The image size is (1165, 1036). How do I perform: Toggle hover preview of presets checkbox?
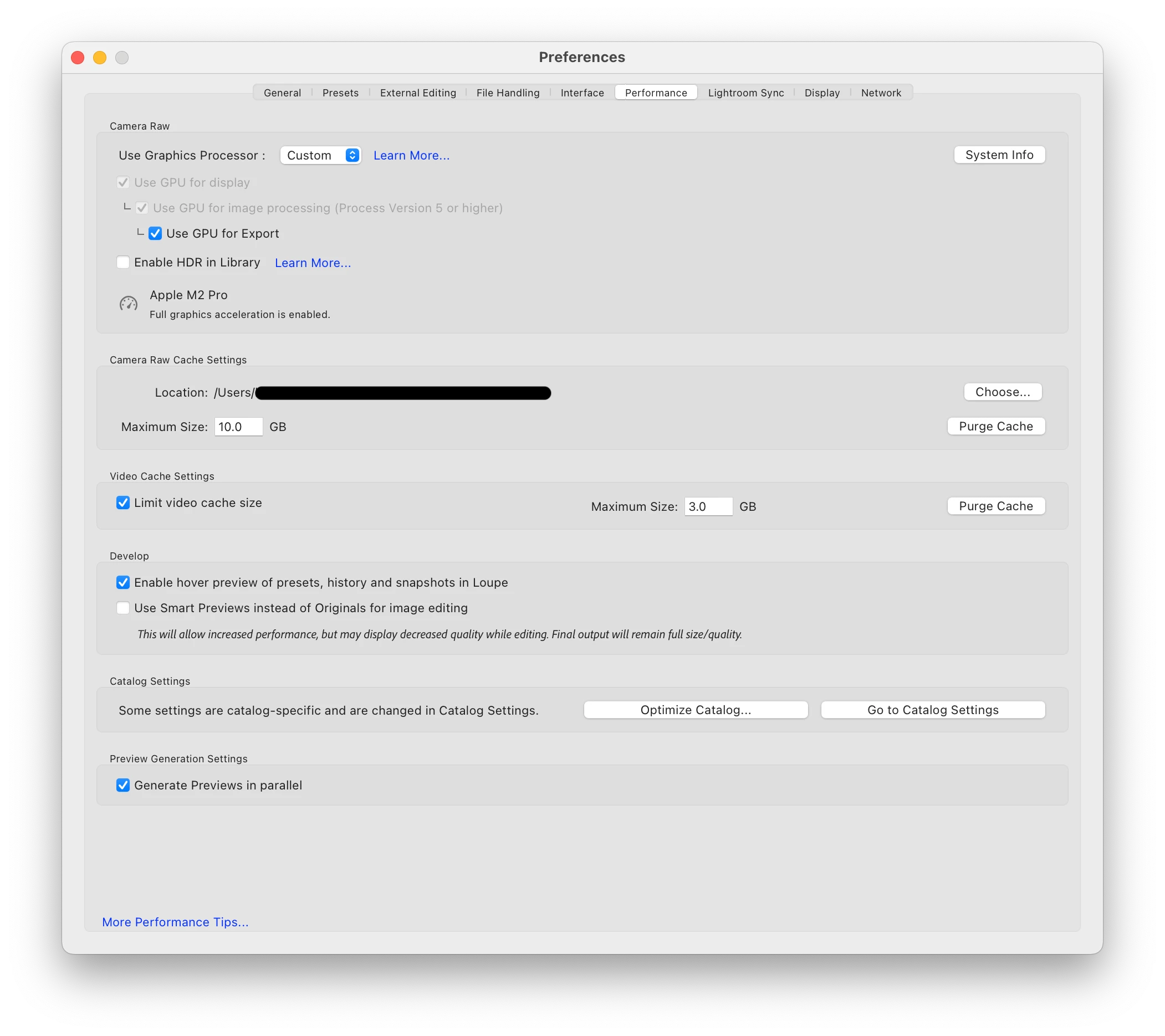pyautogui.click(x=123, y=582)
